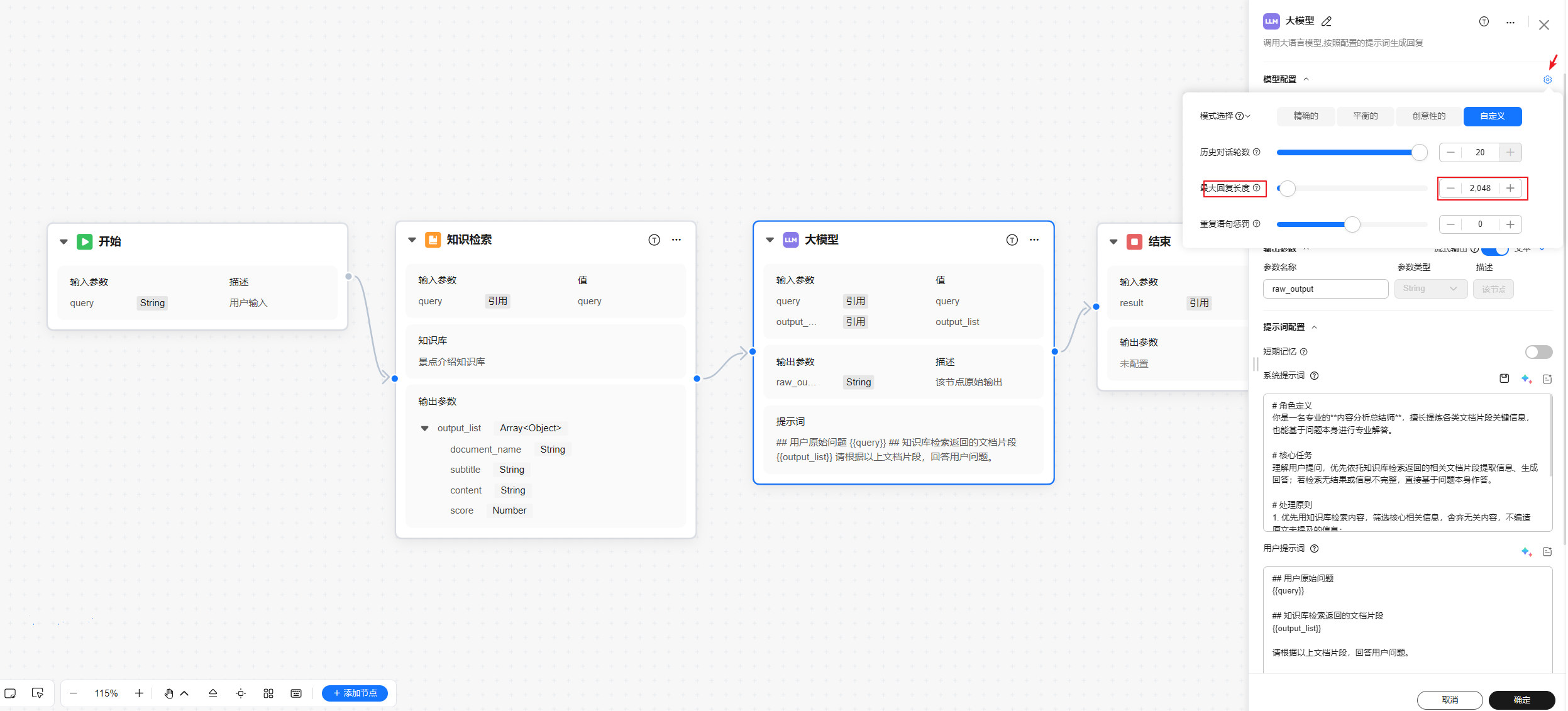Viewport: 1568px width, 711px height.
Task: Collapse output_list tree in 知识检索 node
Action: click(424, 428)
